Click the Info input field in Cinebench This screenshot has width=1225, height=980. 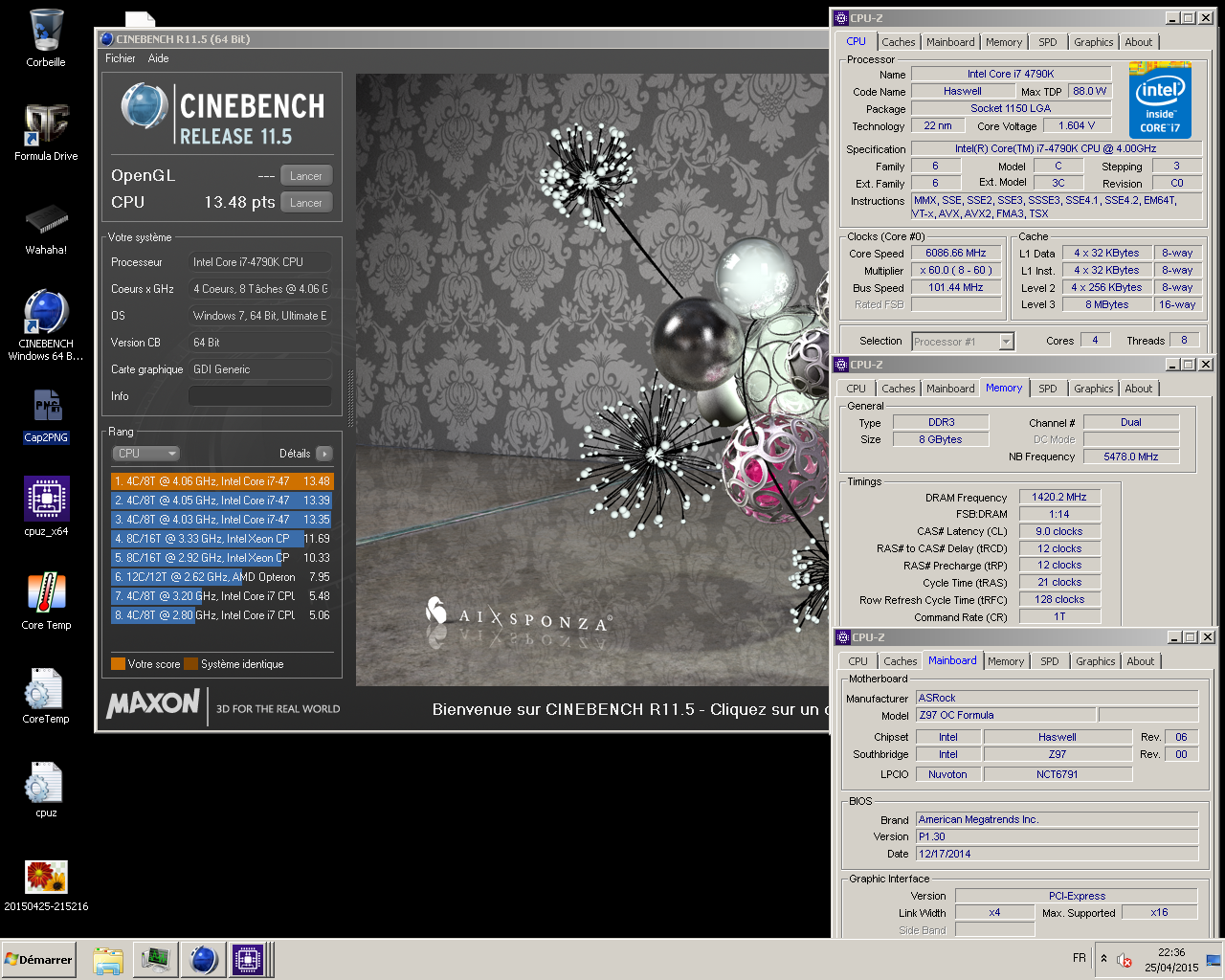pos(260,396)
